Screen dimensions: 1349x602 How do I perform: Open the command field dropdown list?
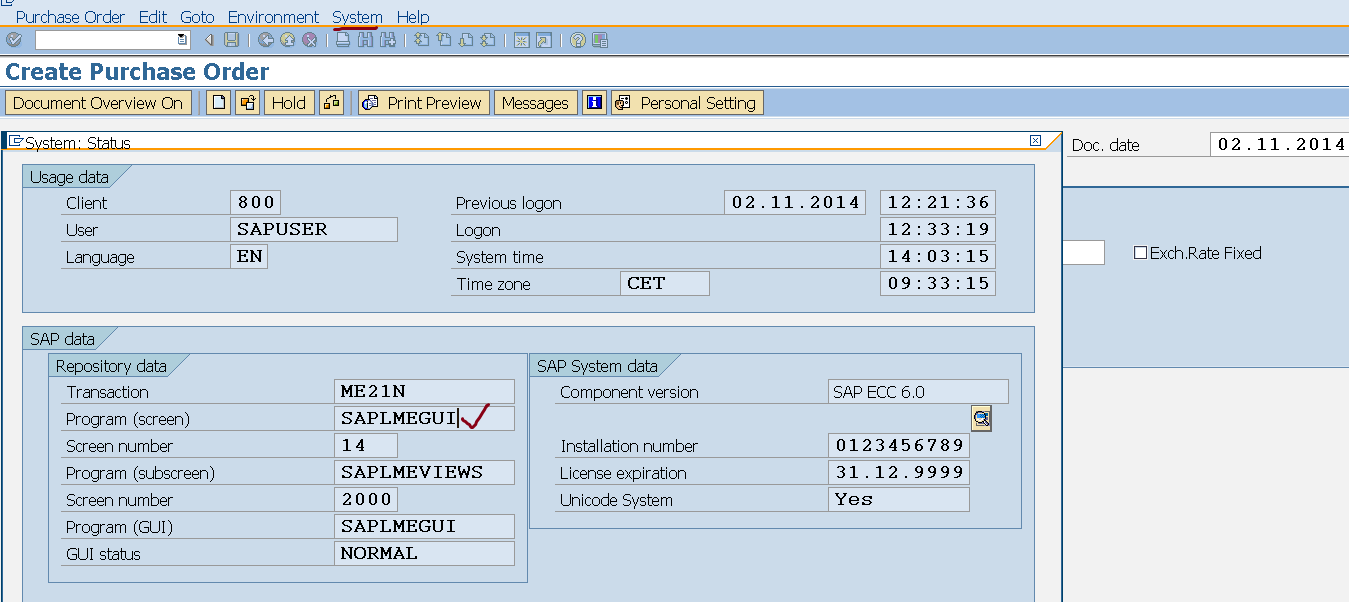click(x=183, y=40)
